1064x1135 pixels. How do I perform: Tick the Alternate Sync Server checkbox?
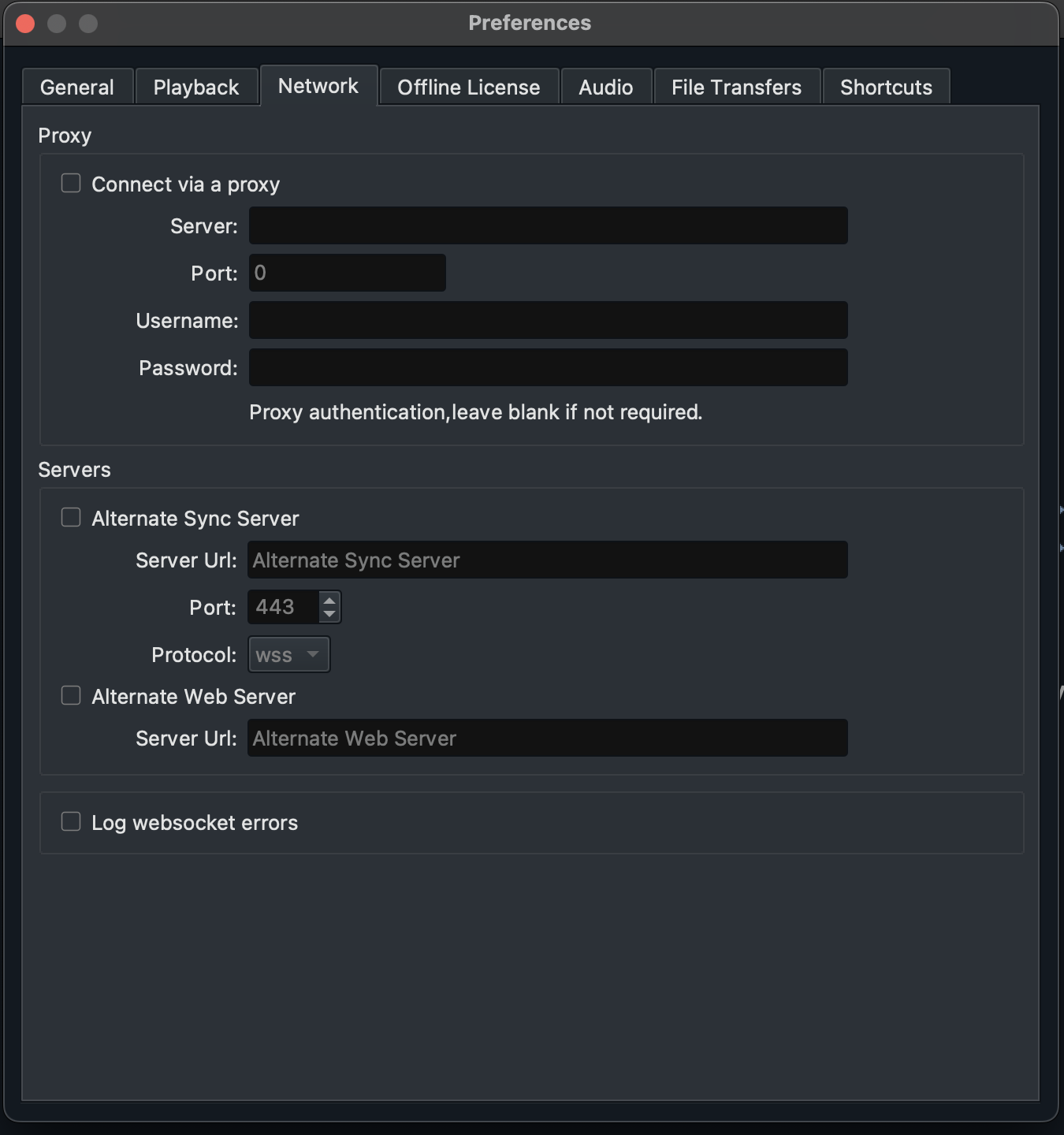[71, 518]
